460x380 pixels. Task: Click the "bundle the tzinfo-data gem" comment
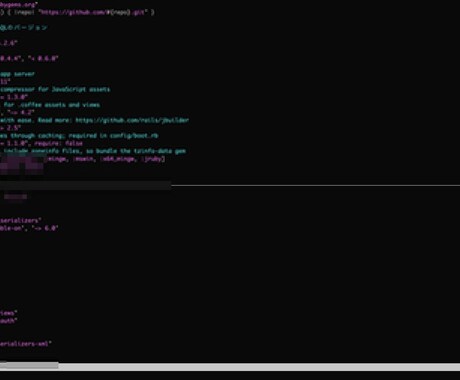(x=141, y=151)
